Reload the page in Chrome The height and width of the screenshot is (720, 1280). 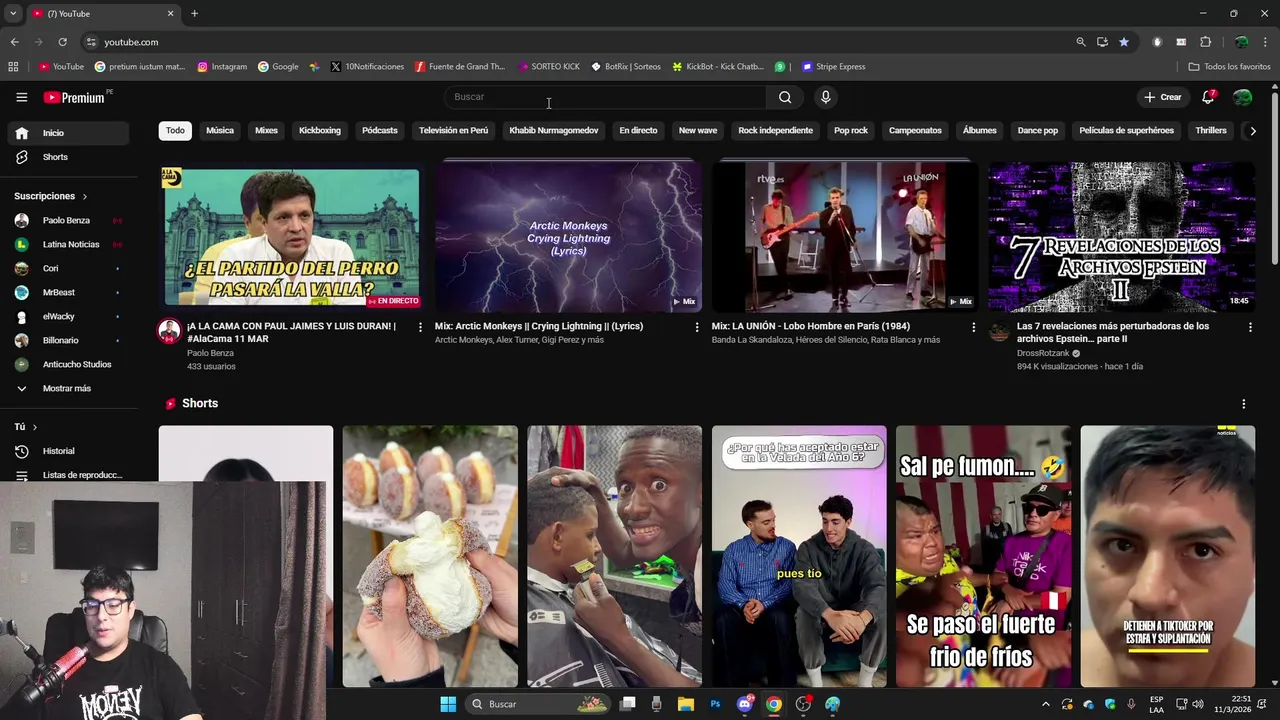pos(62,42)
